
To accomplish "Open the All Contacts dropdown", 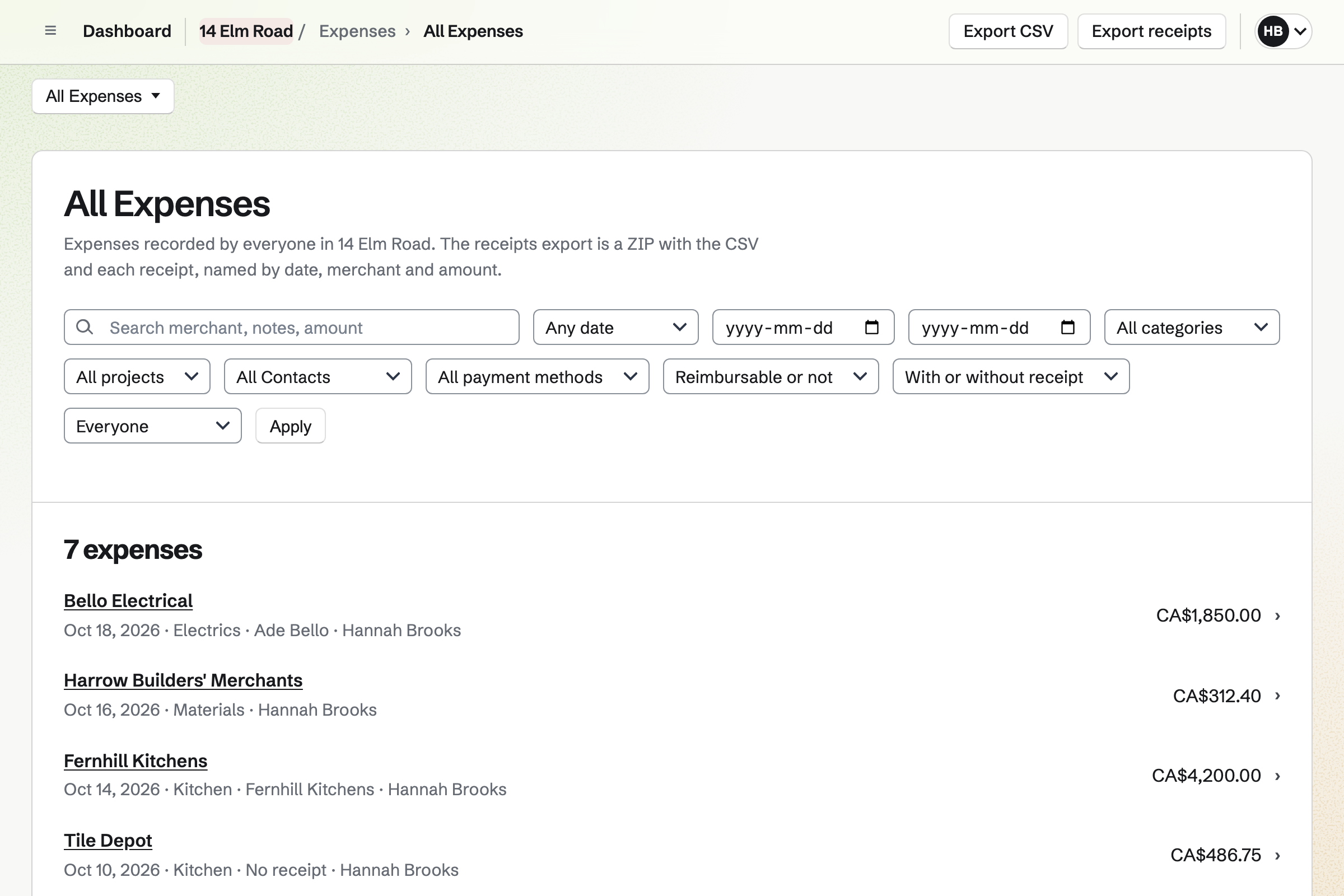I will tap(318, 376).
